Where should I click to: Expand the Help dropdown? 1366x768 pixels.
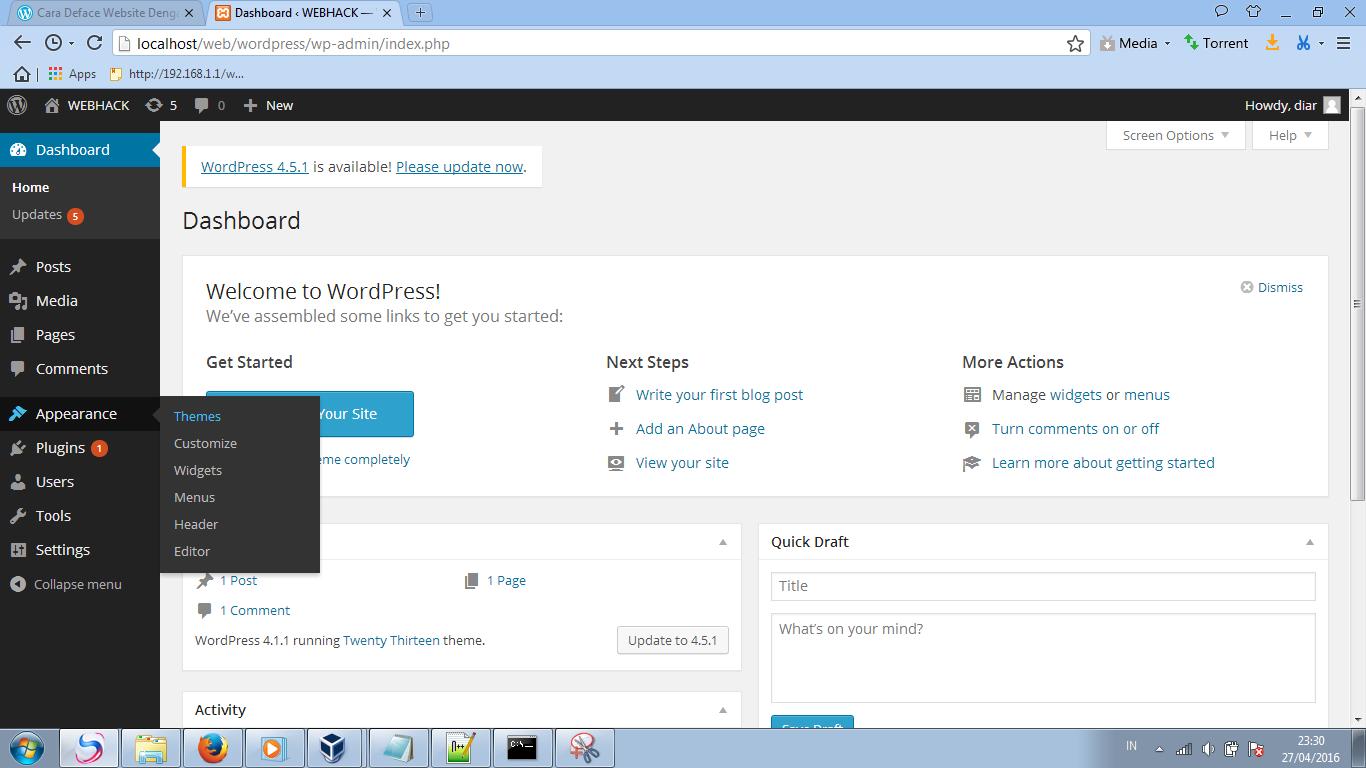coord(1288,135)
